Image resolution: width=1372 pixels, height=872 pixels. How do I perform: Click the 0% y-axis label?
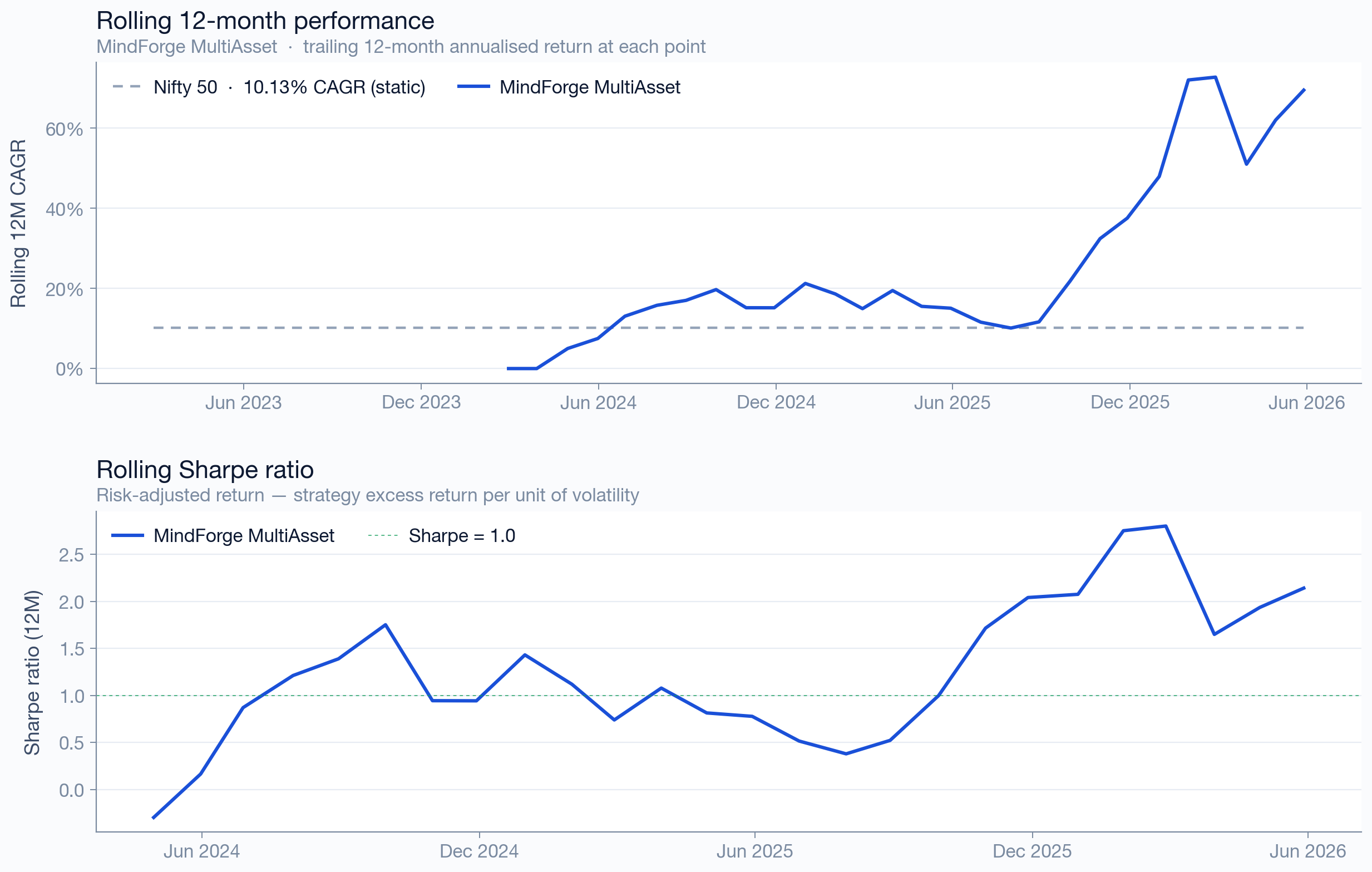pyautogui.click(x=69, y=370)
